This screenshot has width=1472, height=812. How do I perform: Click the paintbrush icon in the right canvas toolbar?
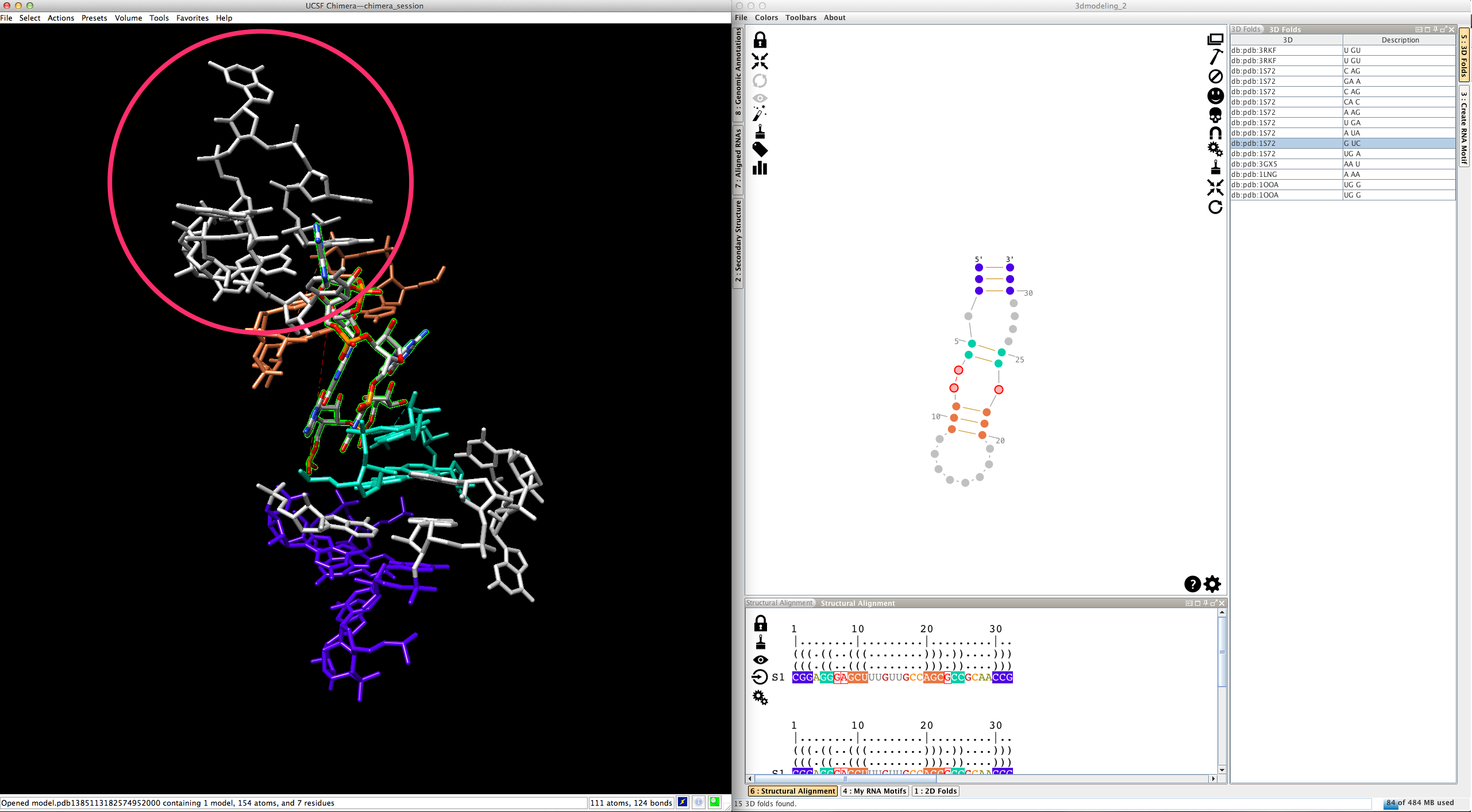(x=1215, y=168)
